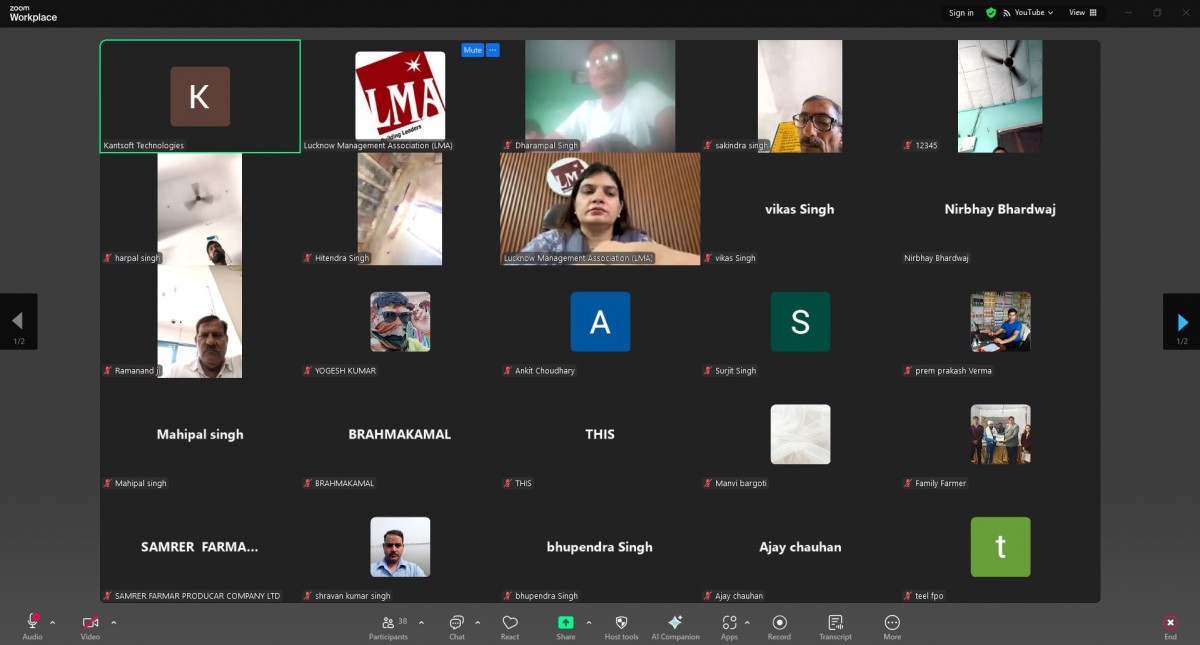Go to next page of participants
This screenshot has width=1200, height=645.
coord(1182,322)
